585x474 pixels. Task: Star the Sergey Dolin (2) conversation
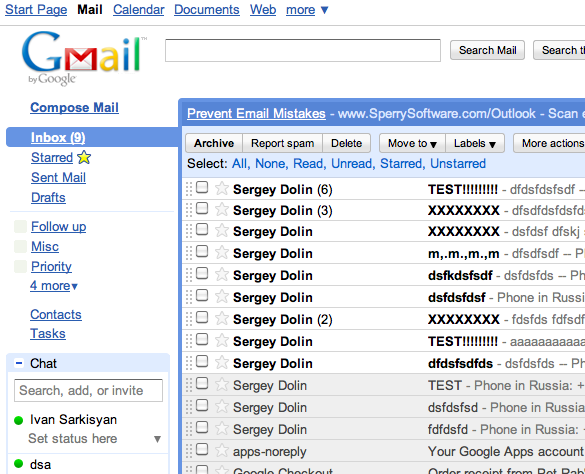(x=222, y=319)
